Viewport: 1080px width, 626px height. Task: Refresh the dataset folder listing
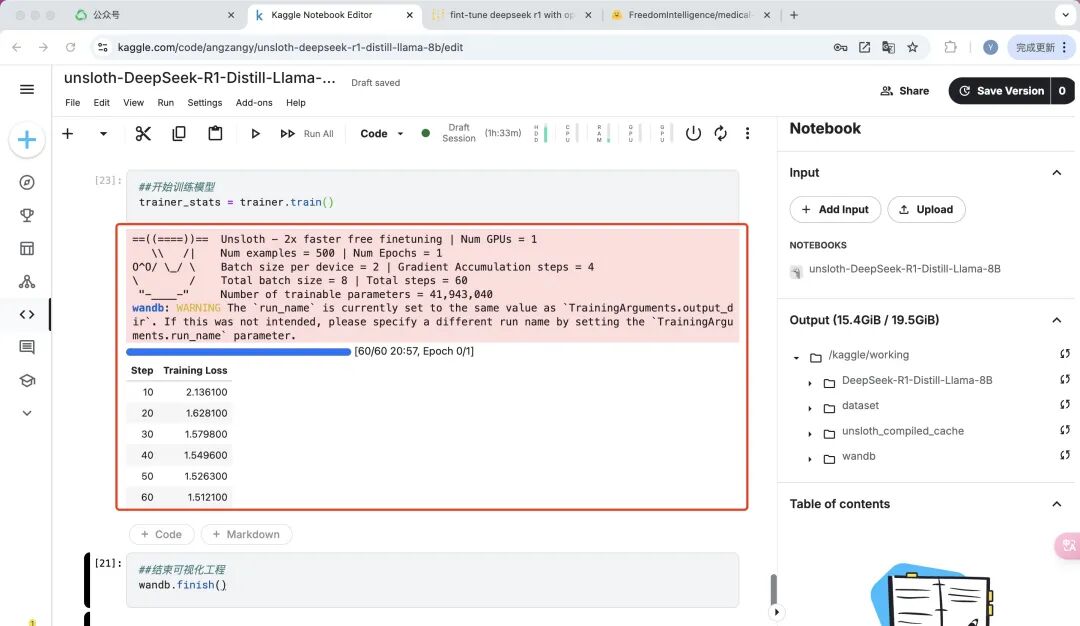point(1065,405)
